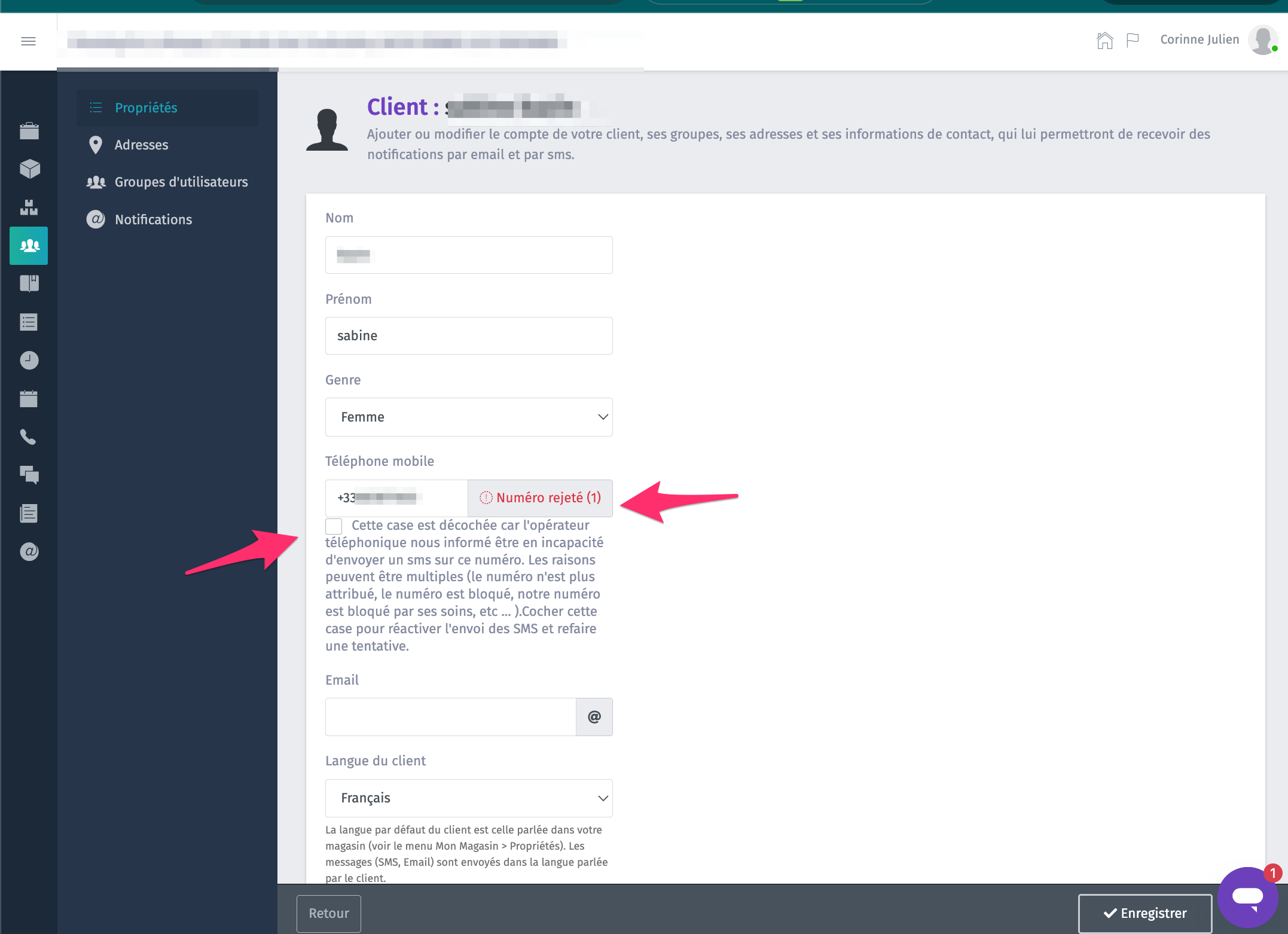This screenshot has width=1288, height=934.
Task: Open the Langue du client dropdown
Action: [469, 798]
